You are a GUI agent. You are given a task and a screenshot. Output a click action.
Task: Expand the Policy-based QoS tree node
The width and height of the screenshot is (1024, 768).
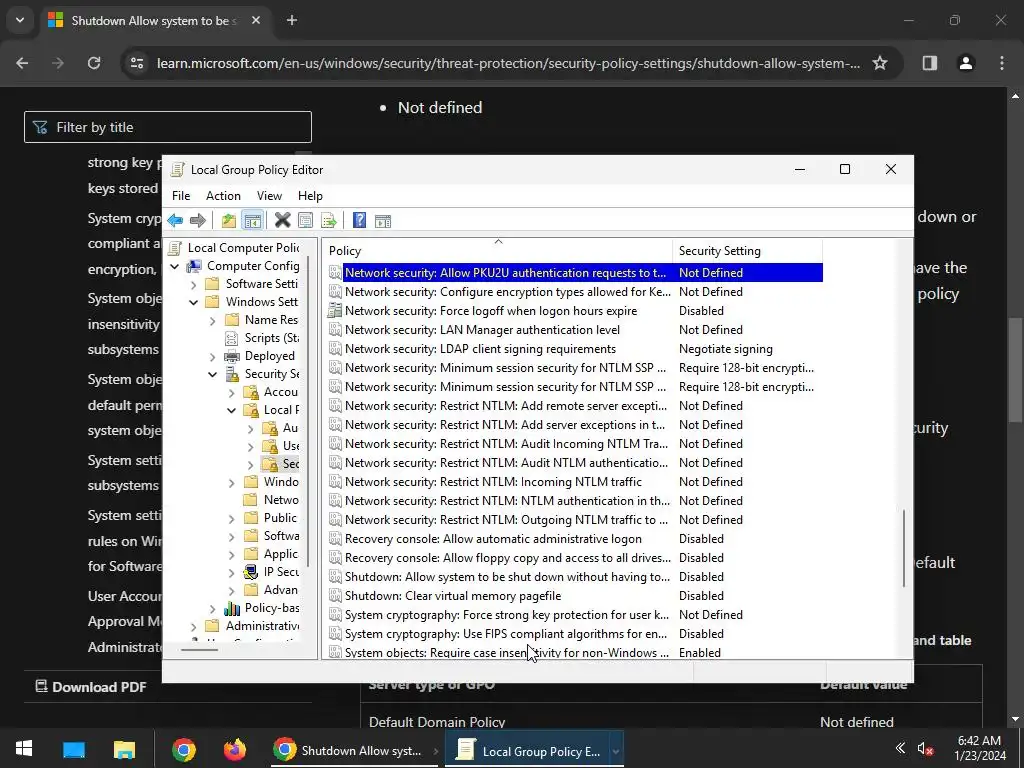[x=212, y=609]
